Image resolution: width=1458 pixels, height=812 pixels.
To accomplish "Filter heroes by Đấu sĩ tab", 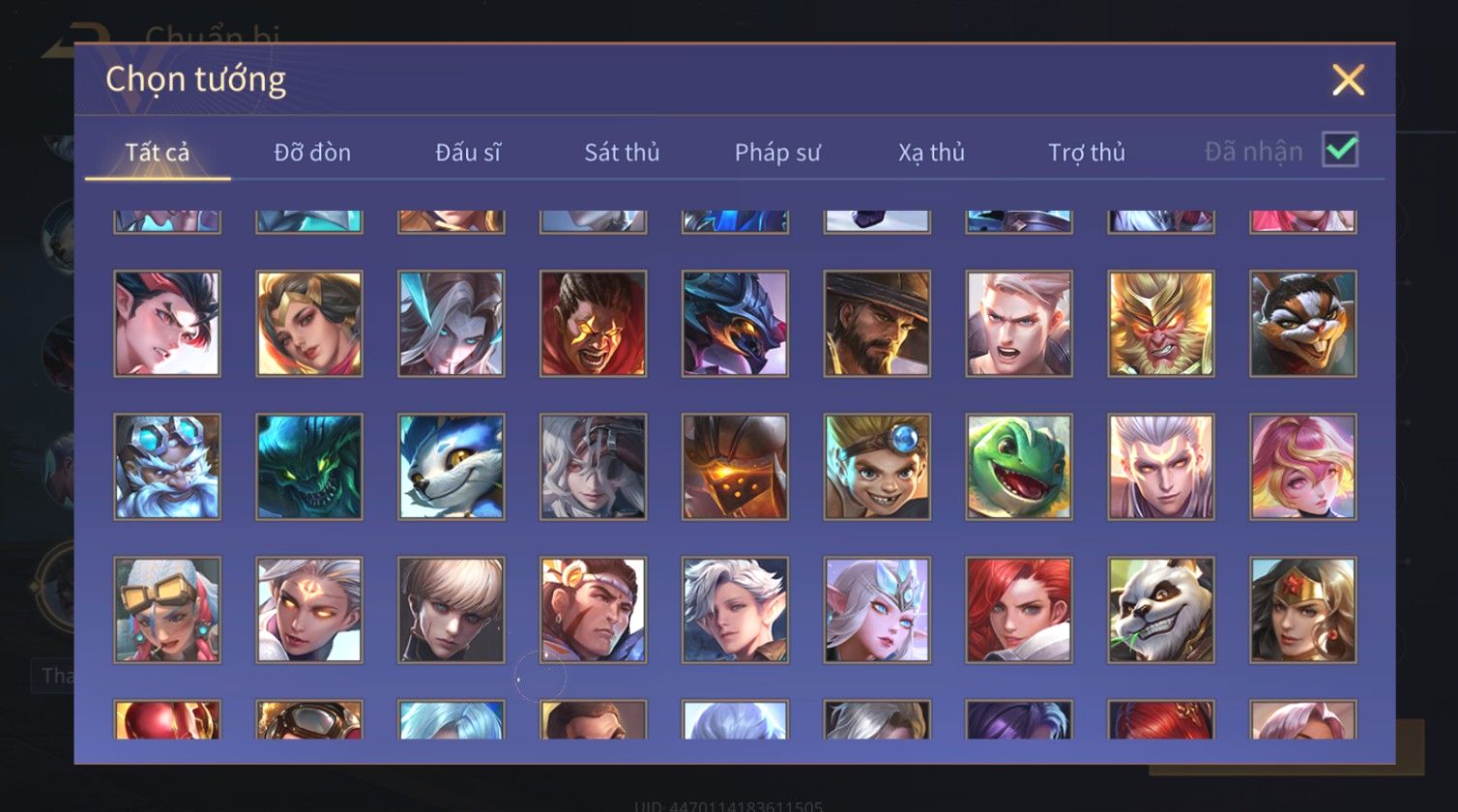I will click(468, 153).
